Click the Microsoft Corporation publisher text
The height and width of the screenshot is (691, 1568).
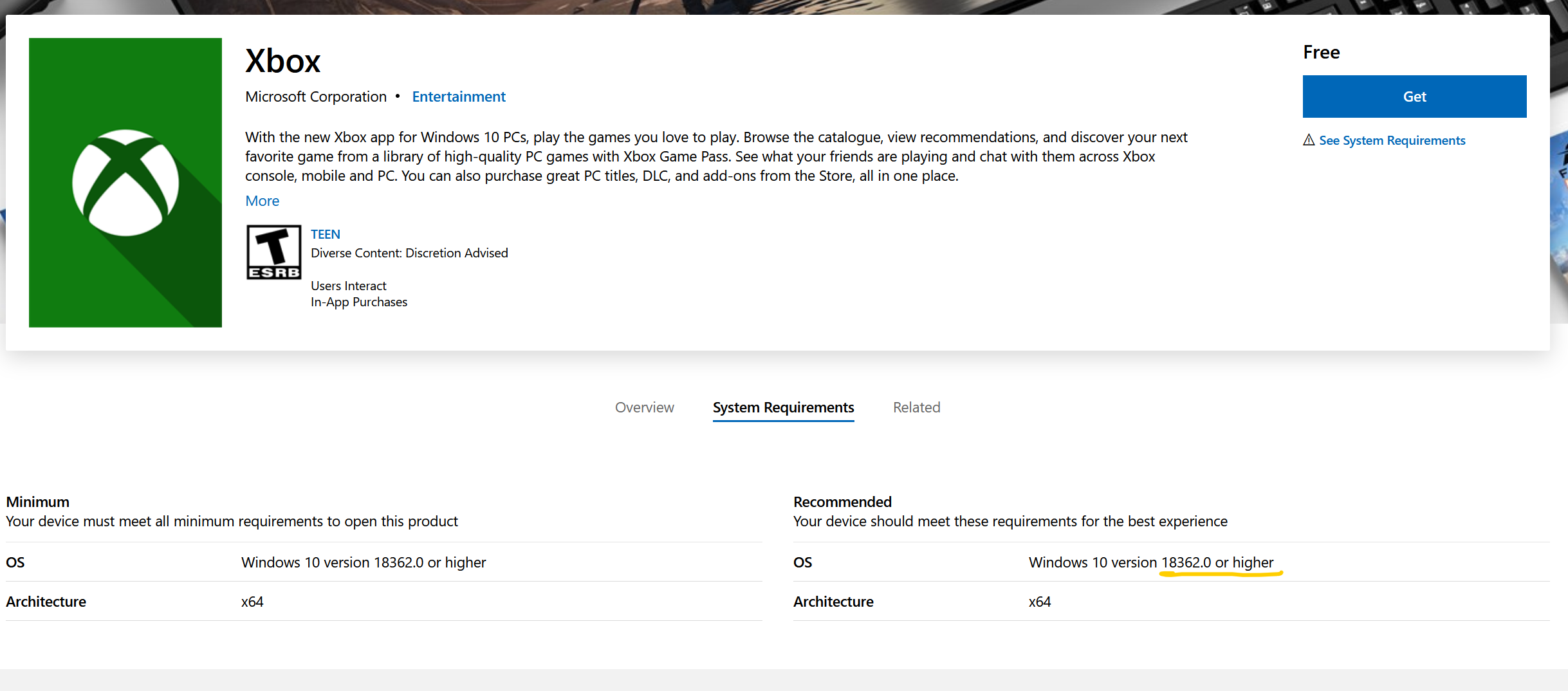pyautogui.click(x=316, y=97)
